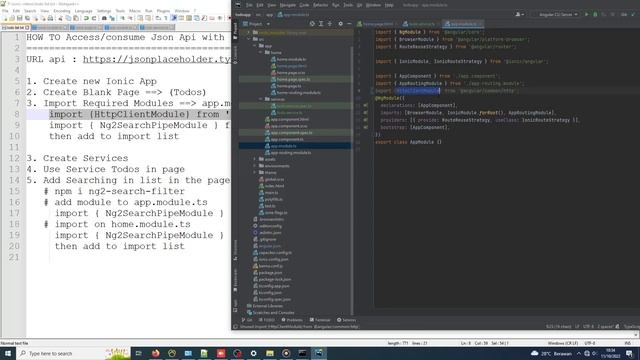Click the taskbar search box
640x360 pixels.
[73, 353]
